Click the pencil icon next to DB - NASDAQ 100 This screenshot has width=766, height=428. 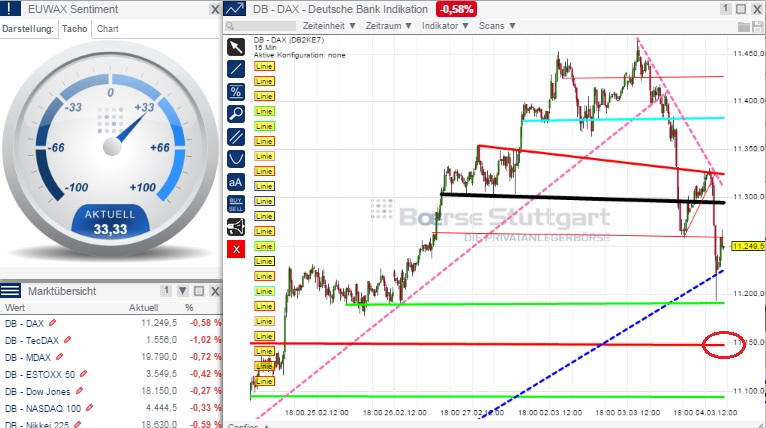[89, 407]
